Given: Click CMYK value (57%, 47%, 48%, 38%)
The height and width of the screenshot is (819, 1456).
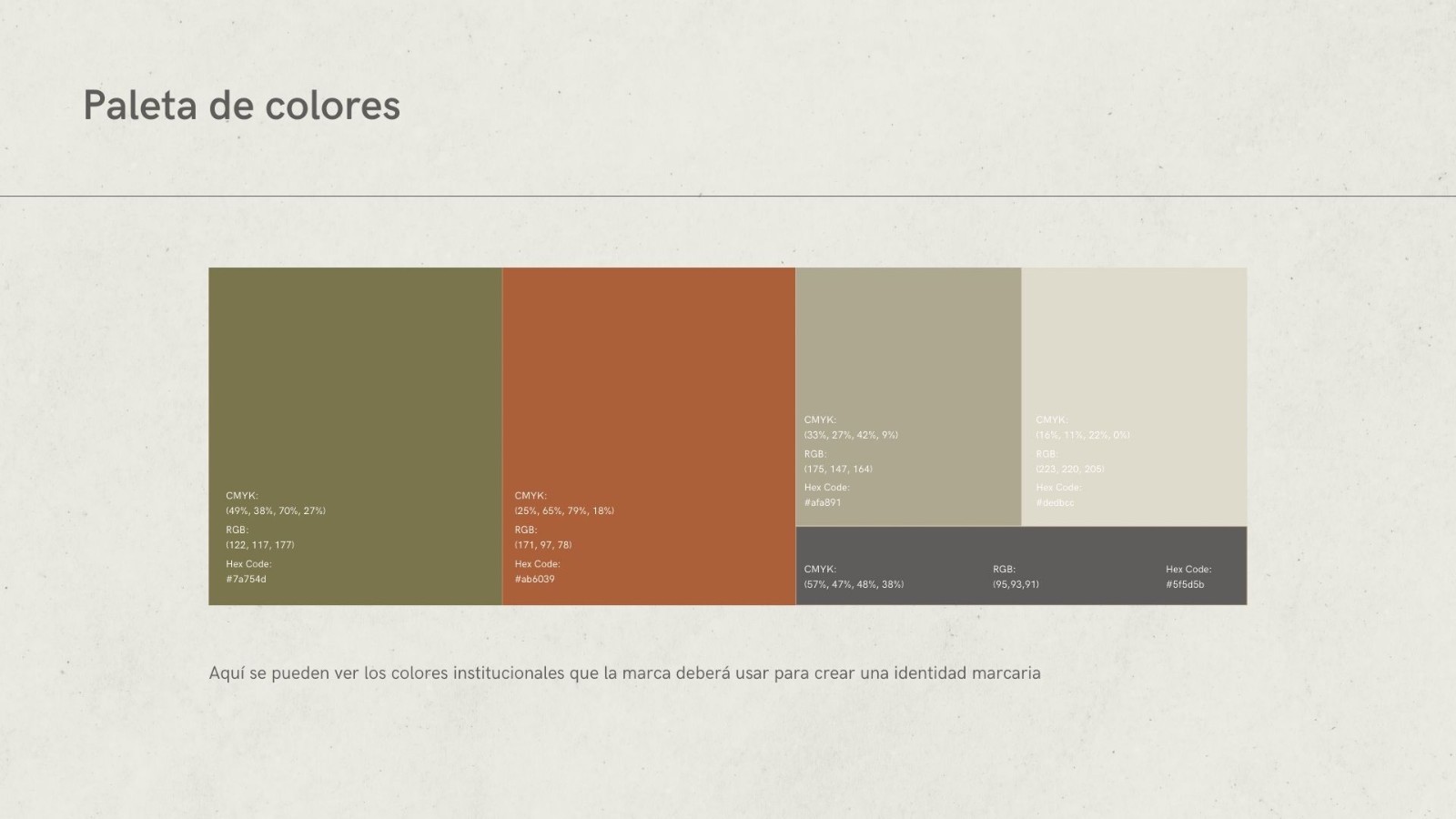Looking at the screenshot, I should click(854, 585).
